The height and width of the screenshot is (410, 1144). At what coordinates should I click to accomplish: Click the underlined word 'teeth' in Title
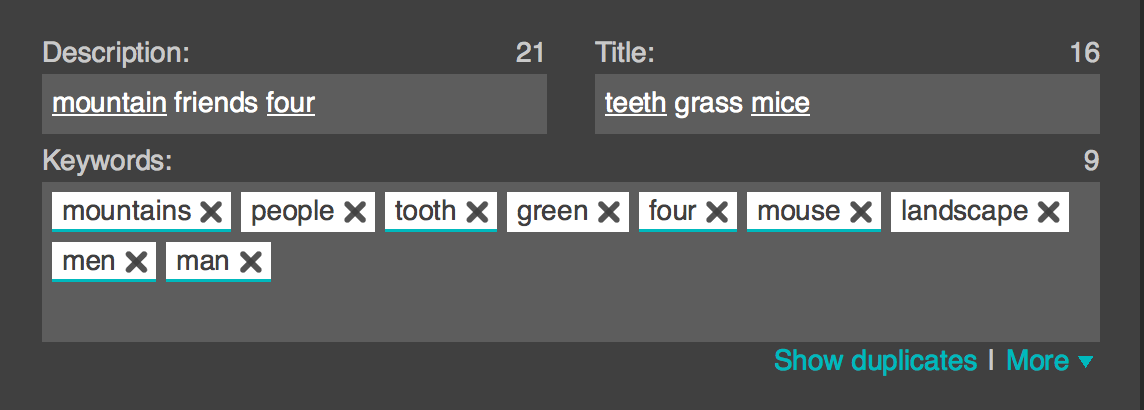point(635,103)
